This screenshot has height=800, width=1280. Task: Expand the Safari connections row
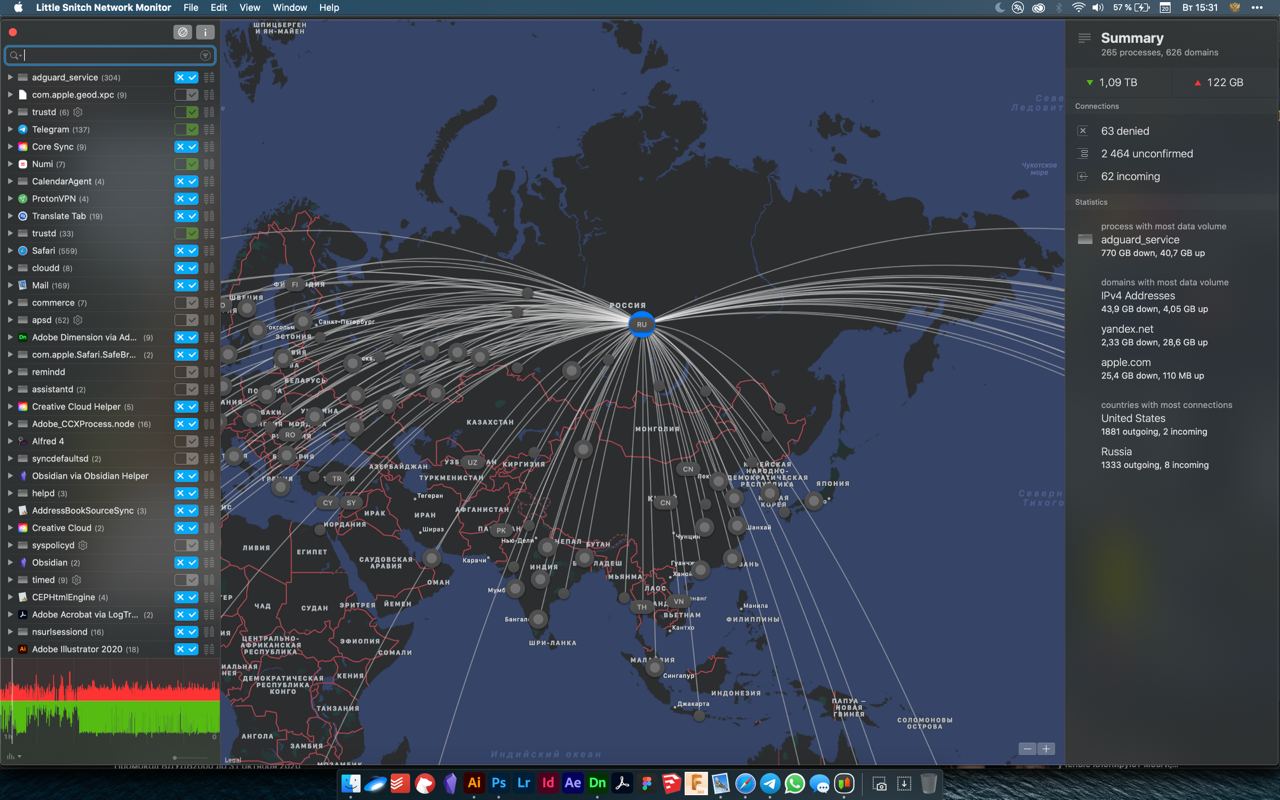(10, 251)
